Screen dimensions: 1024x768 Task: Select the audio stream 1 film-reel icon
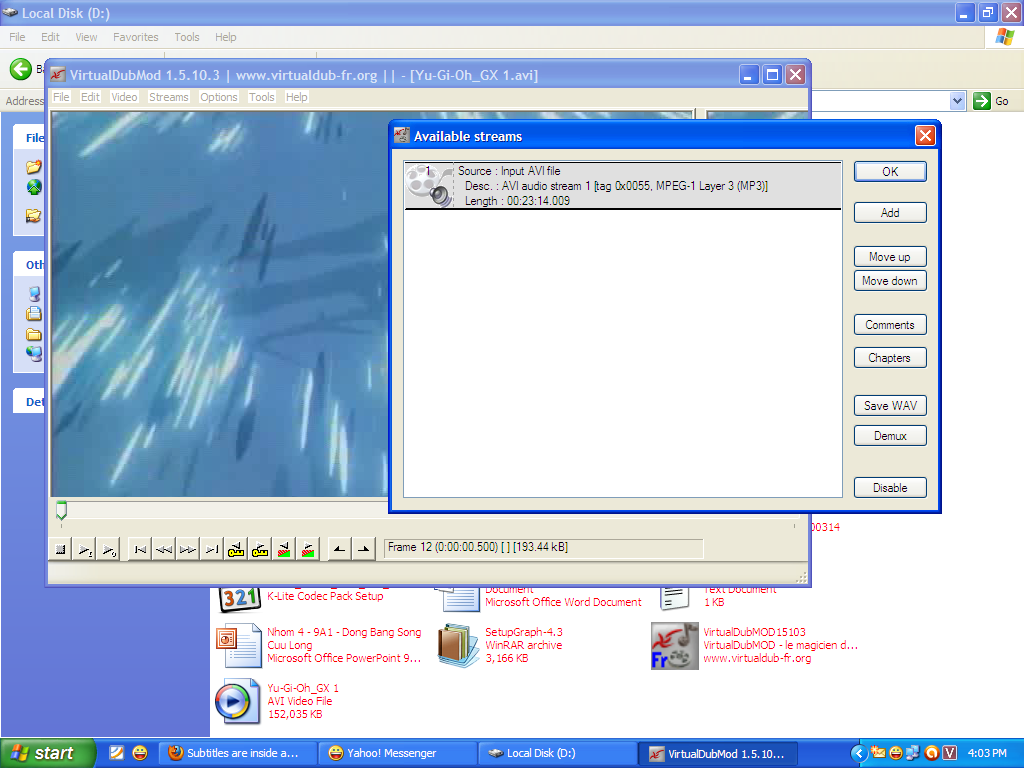point(429,185)
